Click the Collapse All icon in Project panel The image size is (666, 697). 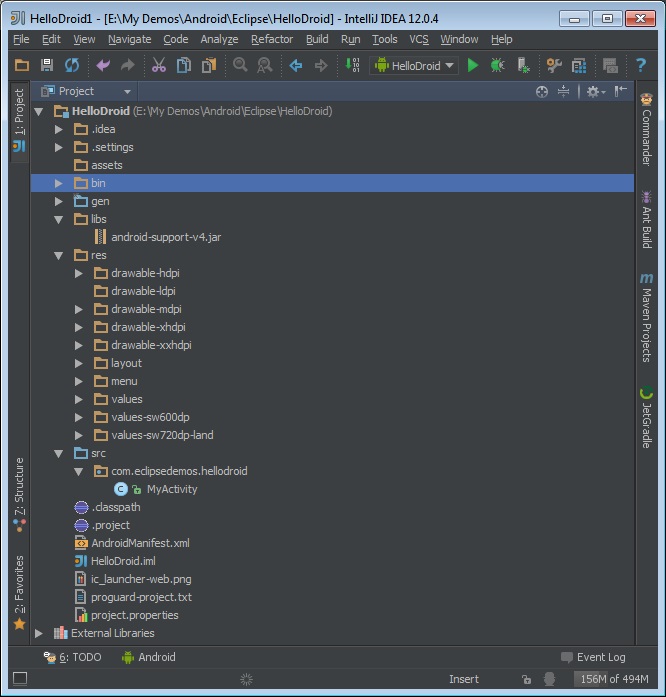tap(563, 92)
